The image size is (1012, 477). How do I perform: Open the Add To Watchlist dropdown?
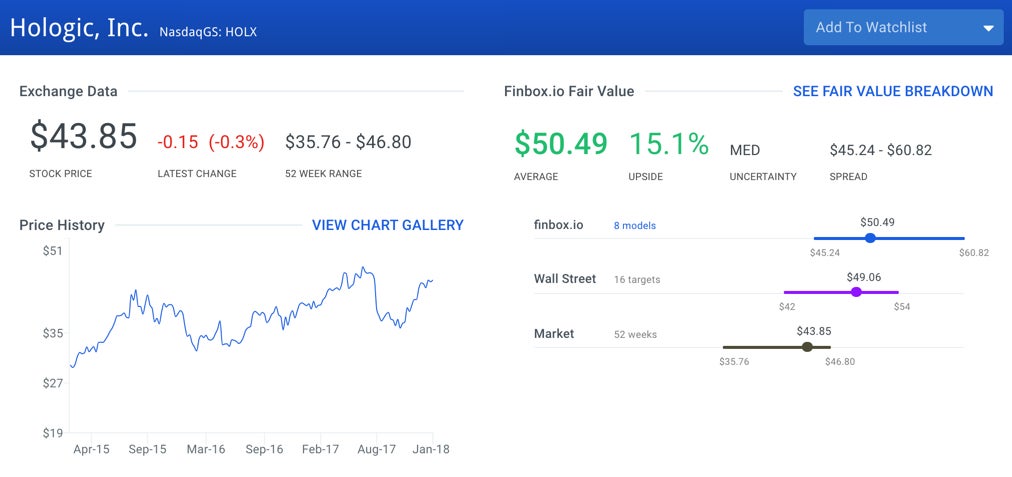[x=890, y=27]
